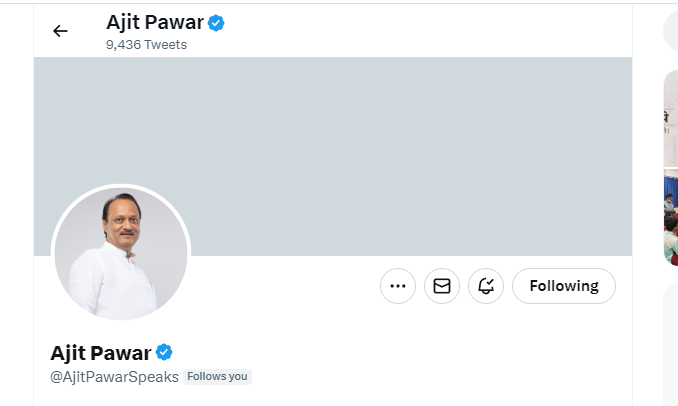The image size is (678, 406).
Task: Open the three-dots More options button
Action: (x=398, y=286)
